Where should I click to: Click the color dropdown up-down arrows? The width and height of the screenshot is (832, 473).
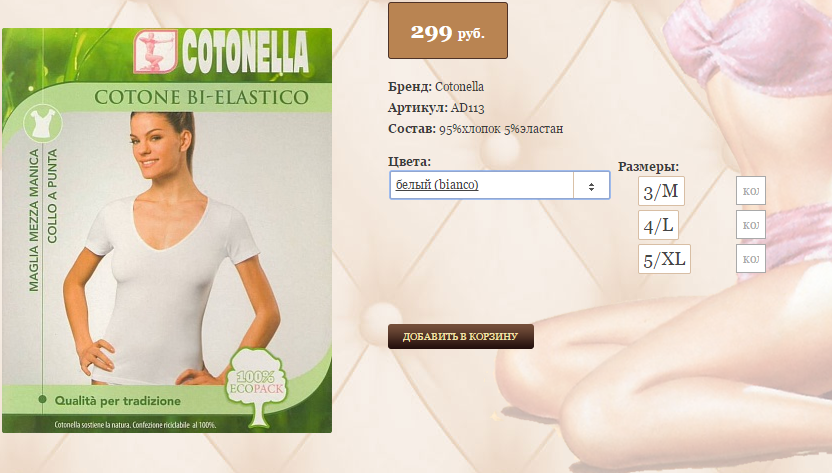[591, 187]
